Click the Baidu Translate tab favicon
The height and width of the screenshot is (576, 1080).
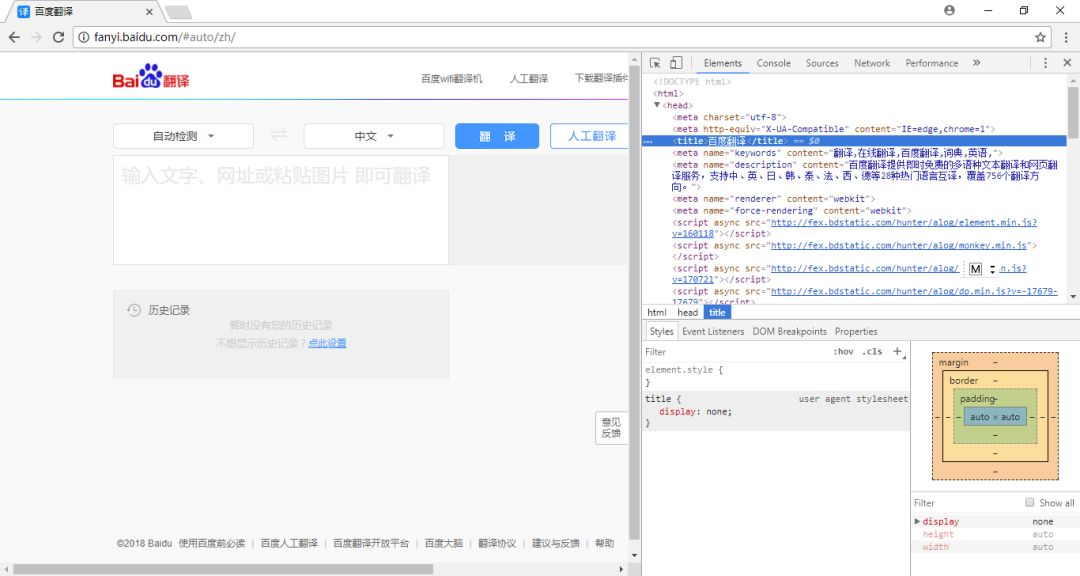click(23, 12)
